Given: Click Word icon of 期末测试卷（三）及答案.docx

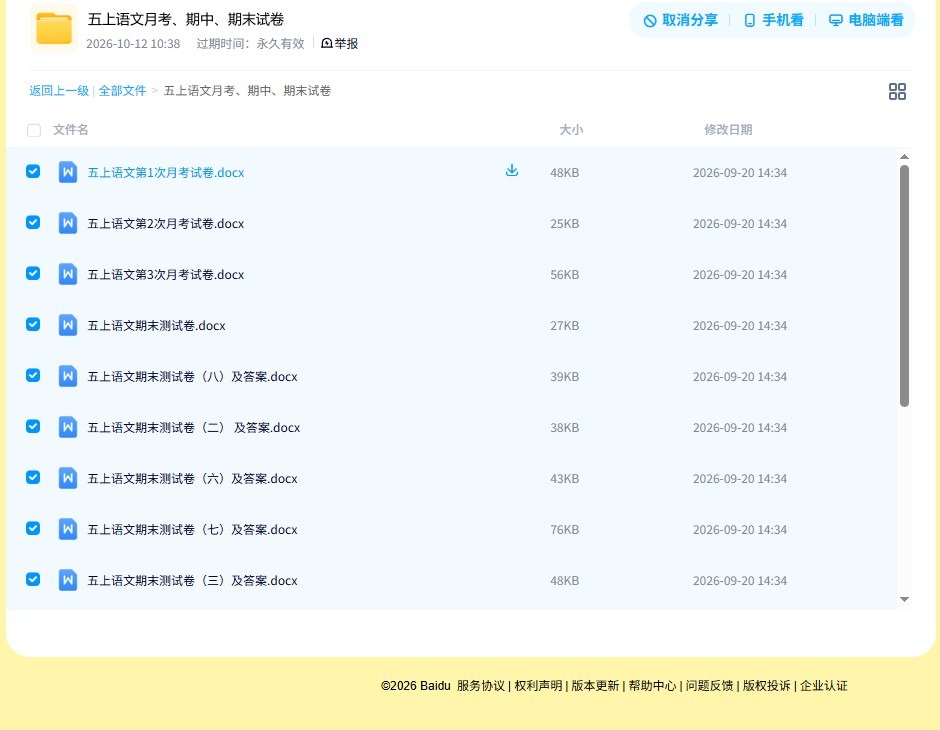Looking at the screenshot, I should coord(68,580).
